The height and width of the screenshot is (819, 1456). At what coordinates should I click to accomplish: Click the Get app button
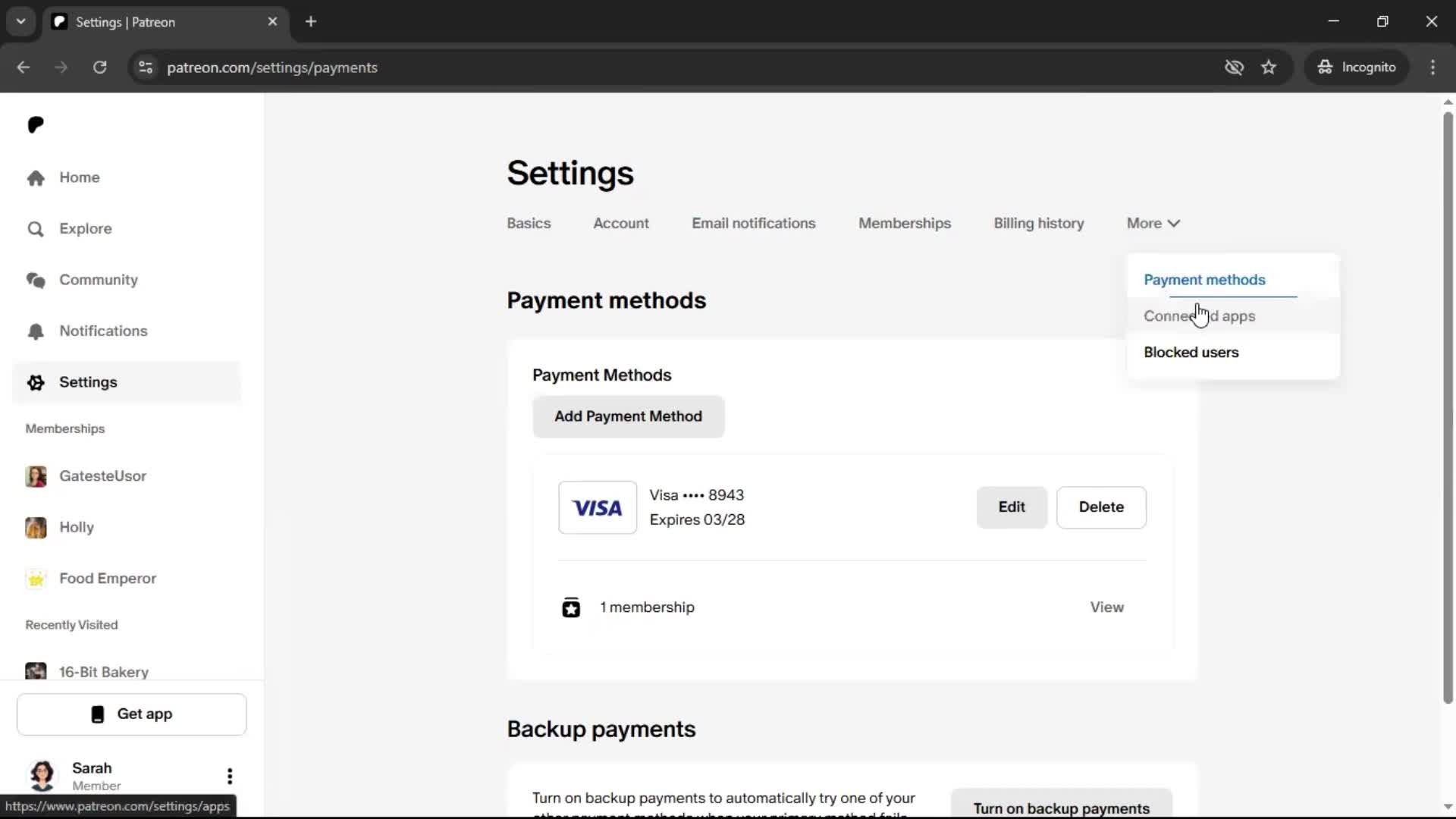pyautogui.click(x=132, y=714)
